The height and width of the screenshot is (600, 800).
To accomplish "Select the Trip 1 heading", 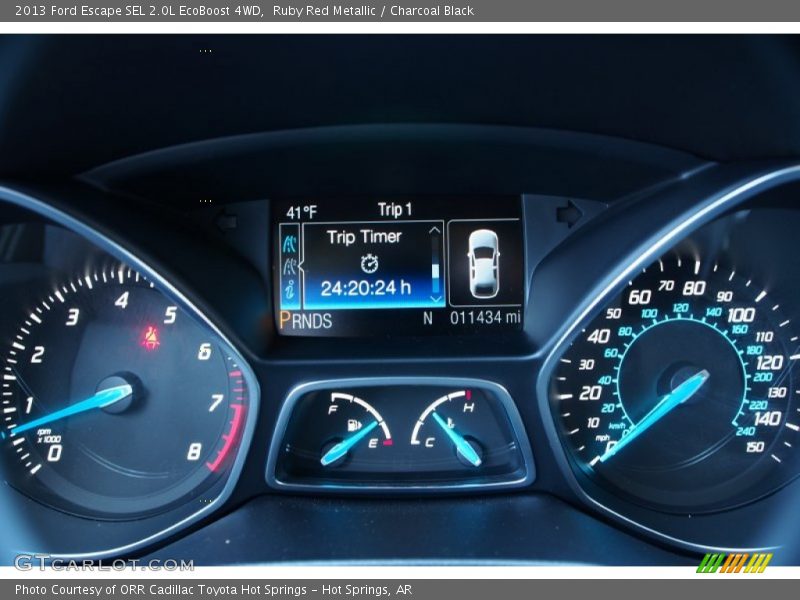I will (394, 209).
